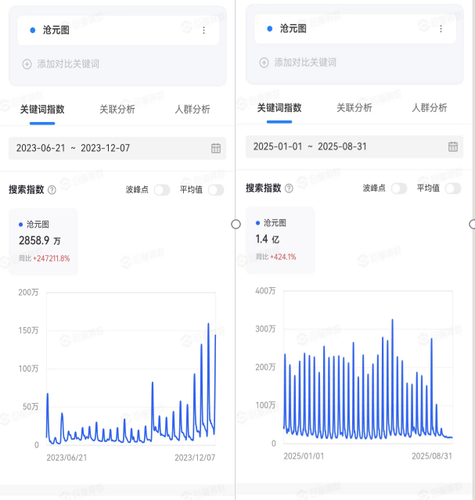Open the 2023-06-21 ~ 2023-12-07 date range field

(x=117, y=148)
